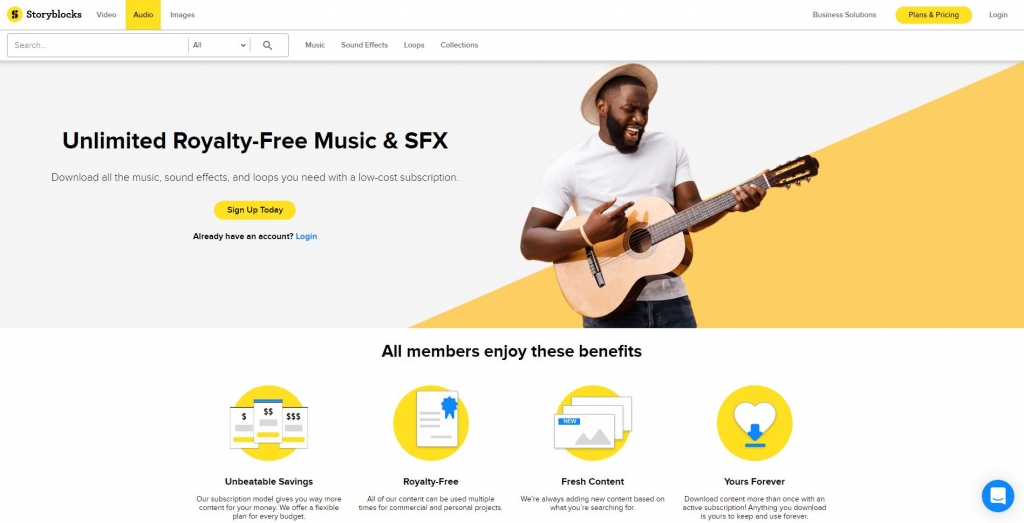Image resolution: width=1024 pixels, height=523 pixels.
Task: Click the Sign Up Today button
Action: pos(255,210)
